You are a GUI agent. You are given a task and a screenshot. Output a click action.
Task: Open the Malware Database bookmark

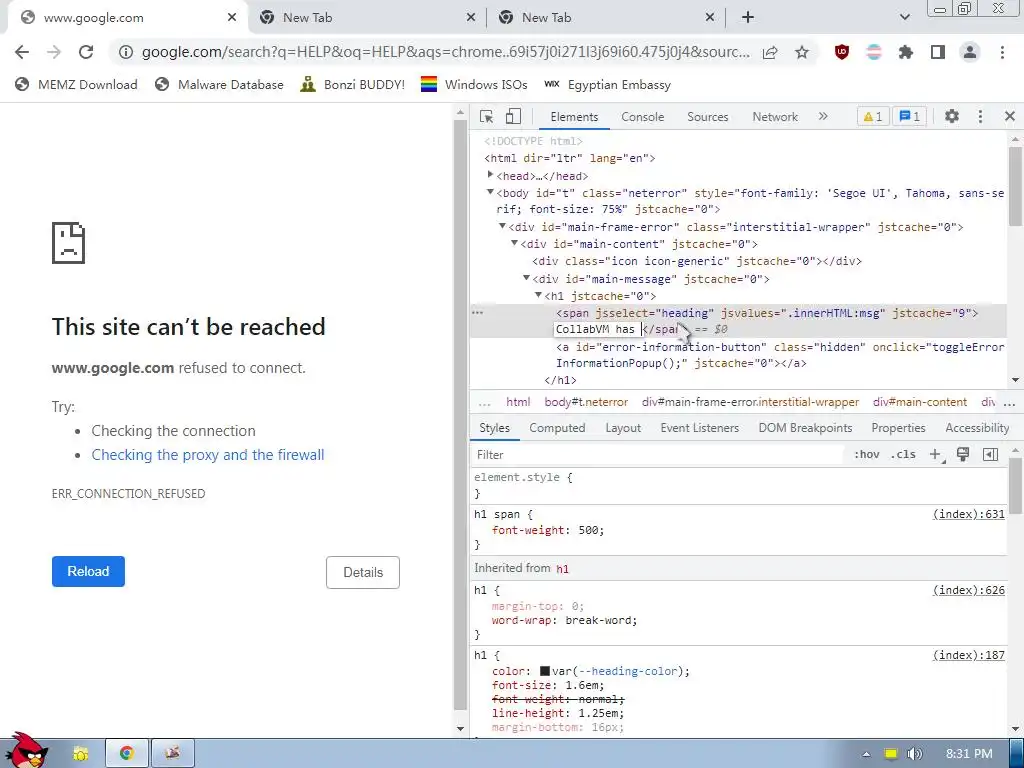[x=219, y=84]
